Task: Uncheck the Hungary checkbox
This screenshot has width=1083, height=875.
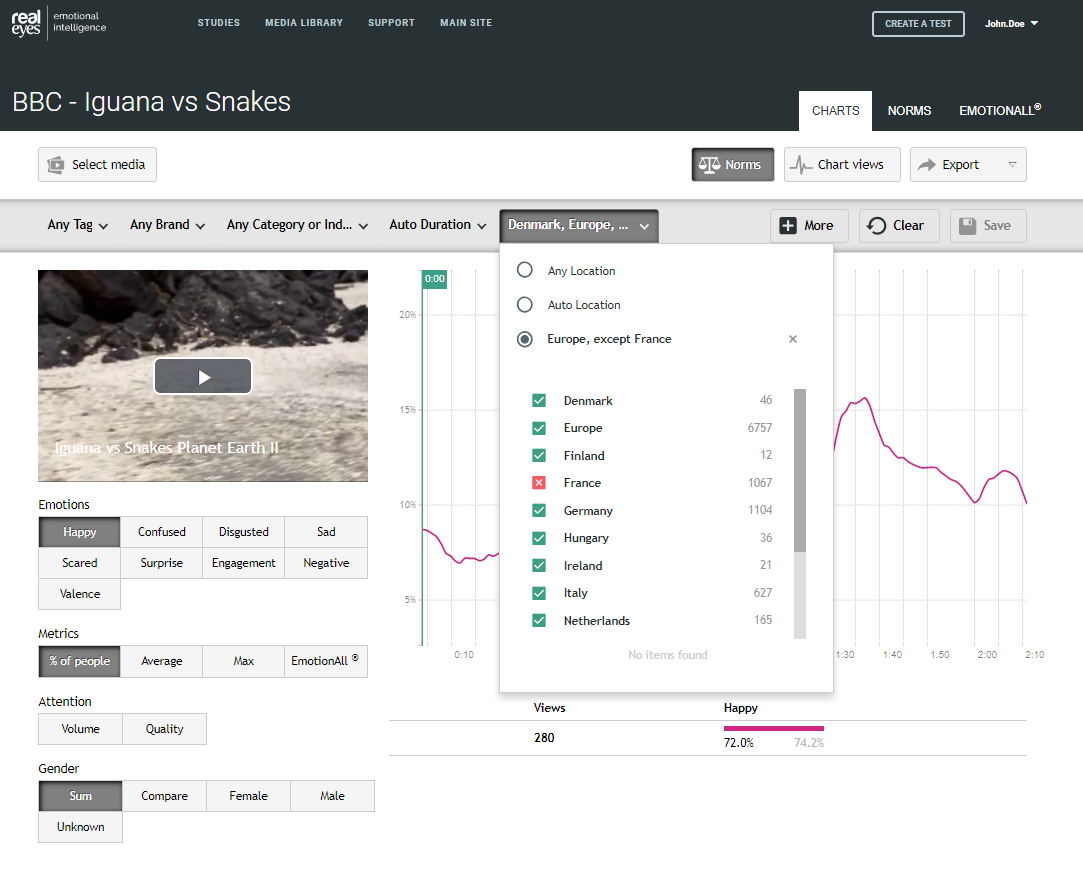Action: tap(539, 538)
